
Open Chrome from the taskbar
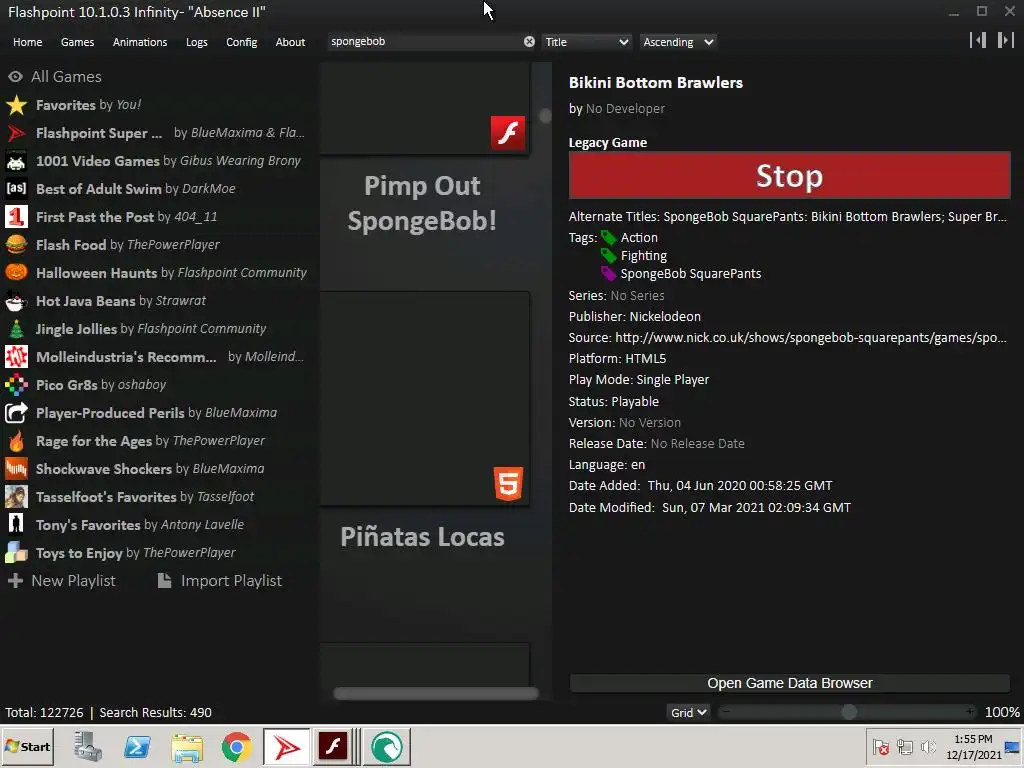coord(236,747)
